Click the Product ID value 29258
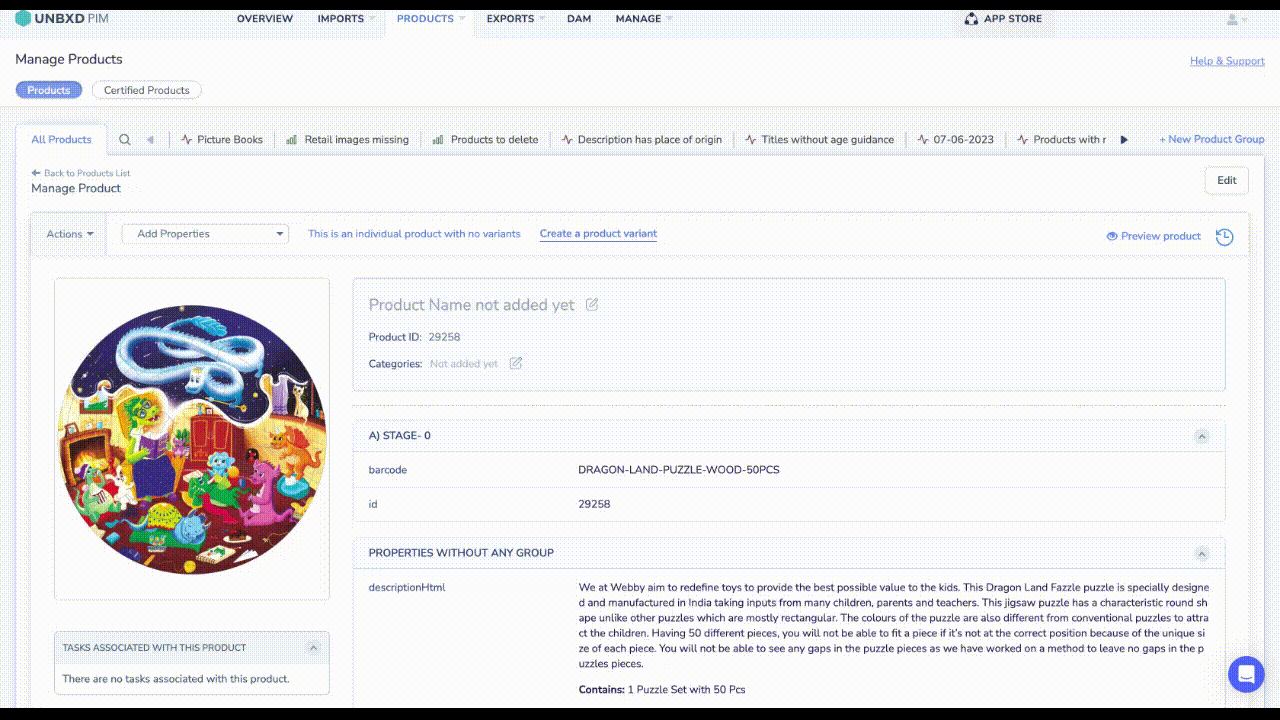Image resolution: width=1280 pixels, height=720 pixels. point(444,337)
